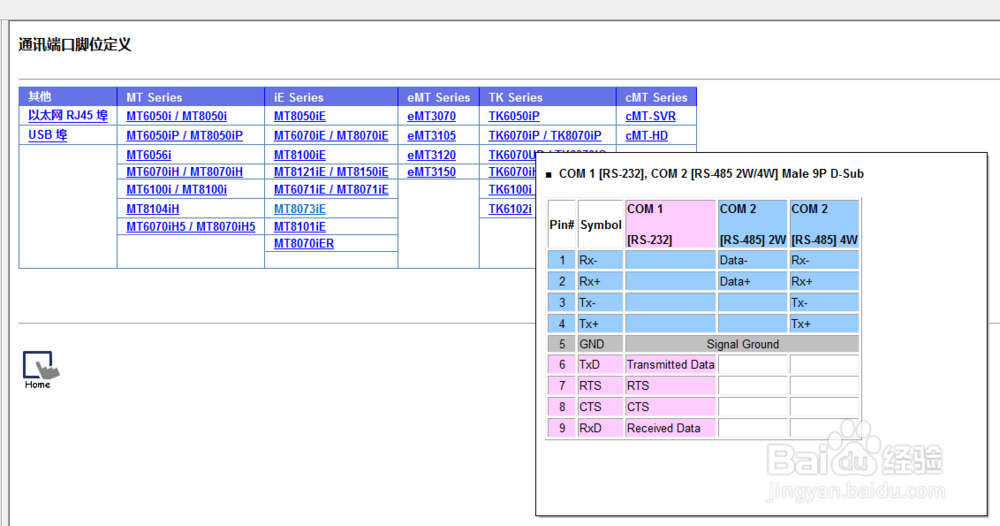The height and width of the screenshot is (526, 1000).
Task: Select the MT8100iE link
Action: tap(300, 155)
